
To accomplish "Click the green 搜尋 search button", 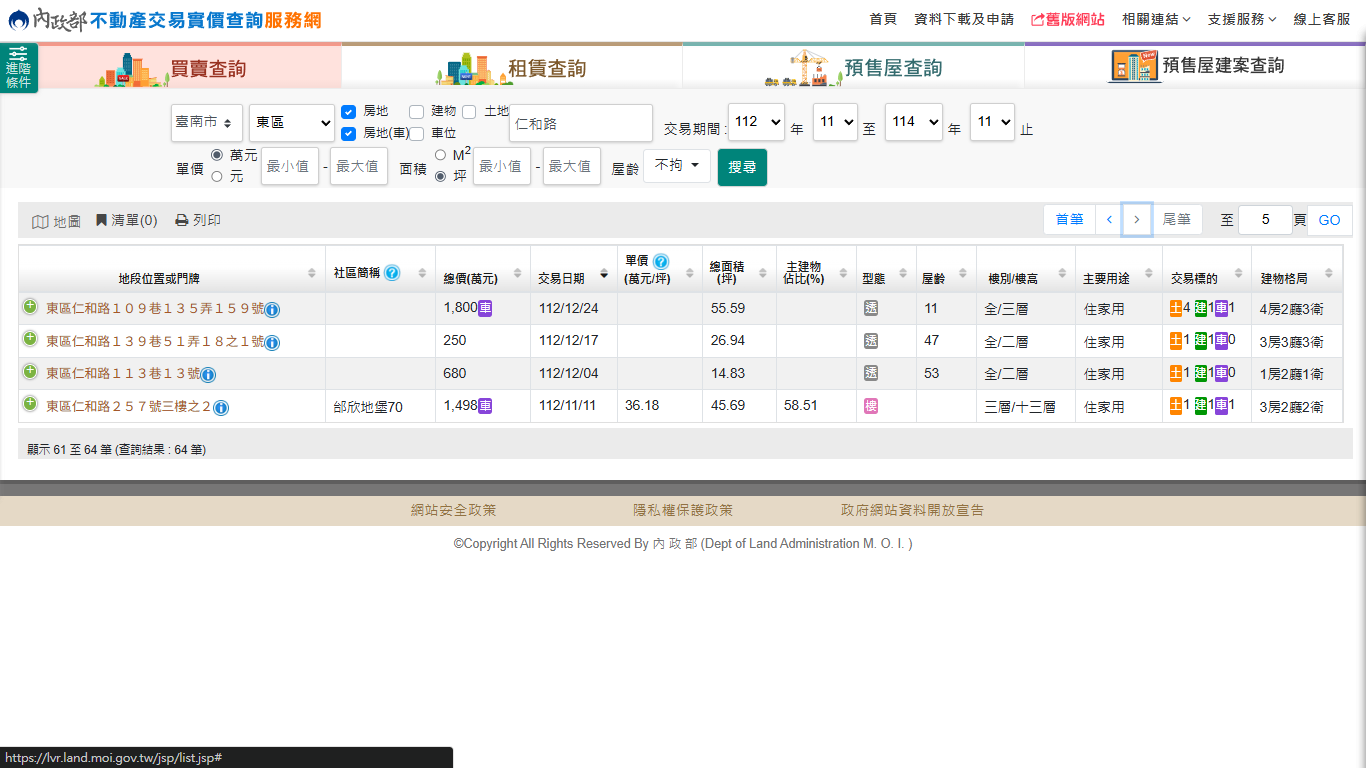I will 742,167.
